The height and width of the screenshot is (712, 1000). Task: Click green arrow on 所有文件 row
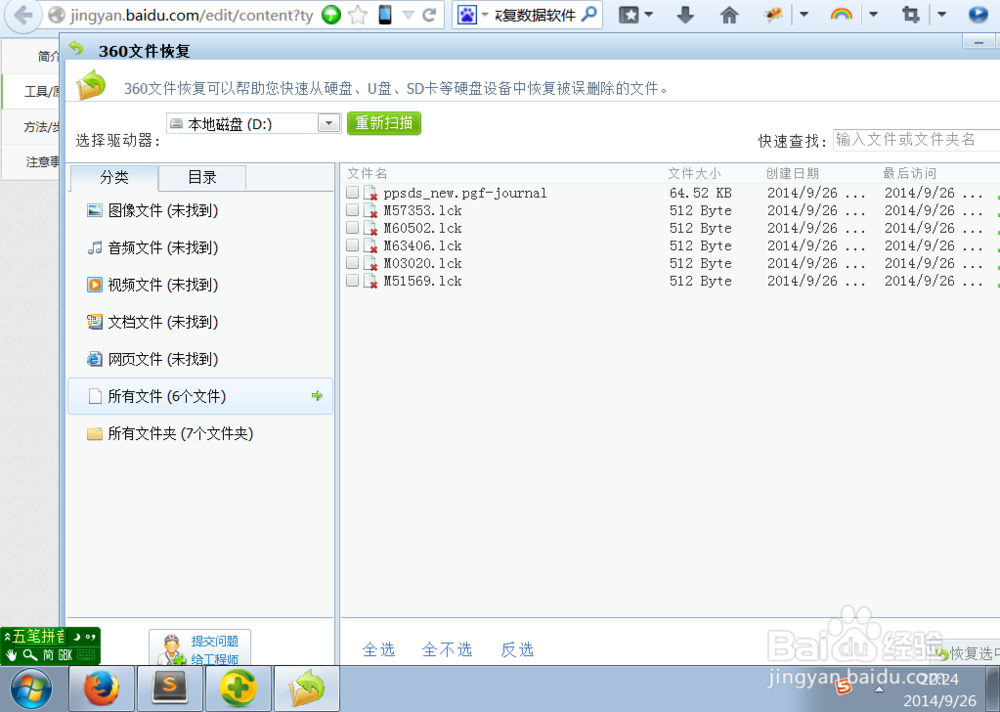(x=317, y=396)
